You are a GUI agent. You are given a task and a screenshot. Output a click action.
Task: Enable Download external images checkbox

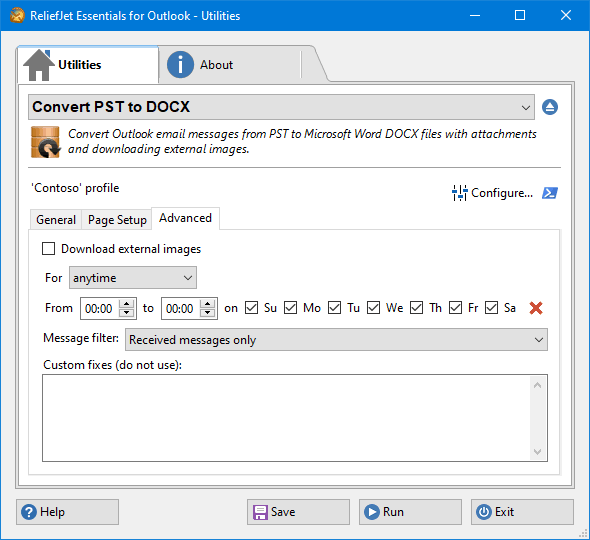(x=49, y=249)
